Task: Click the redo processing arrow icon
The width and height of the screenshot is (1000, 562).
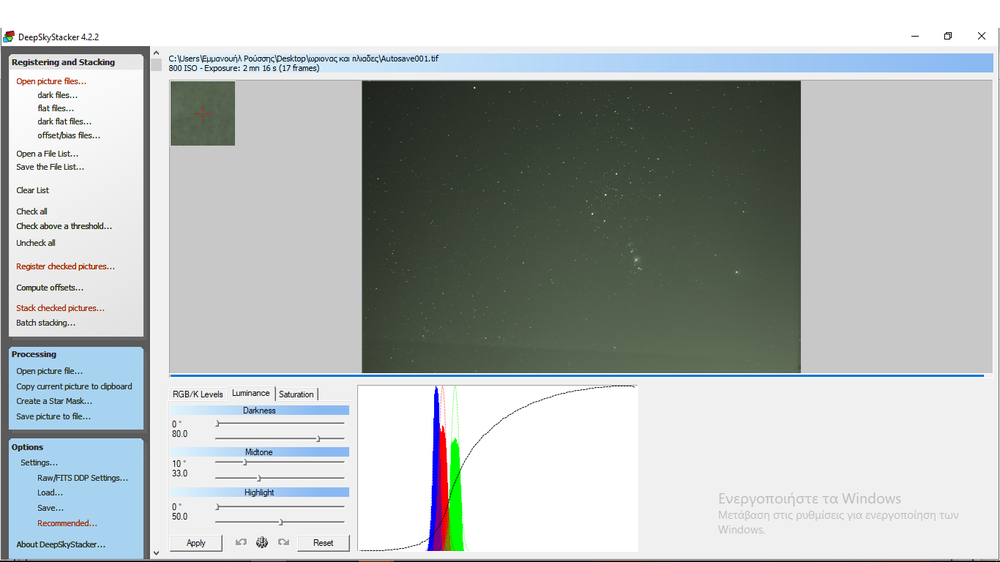Action: tap(283, 542)
